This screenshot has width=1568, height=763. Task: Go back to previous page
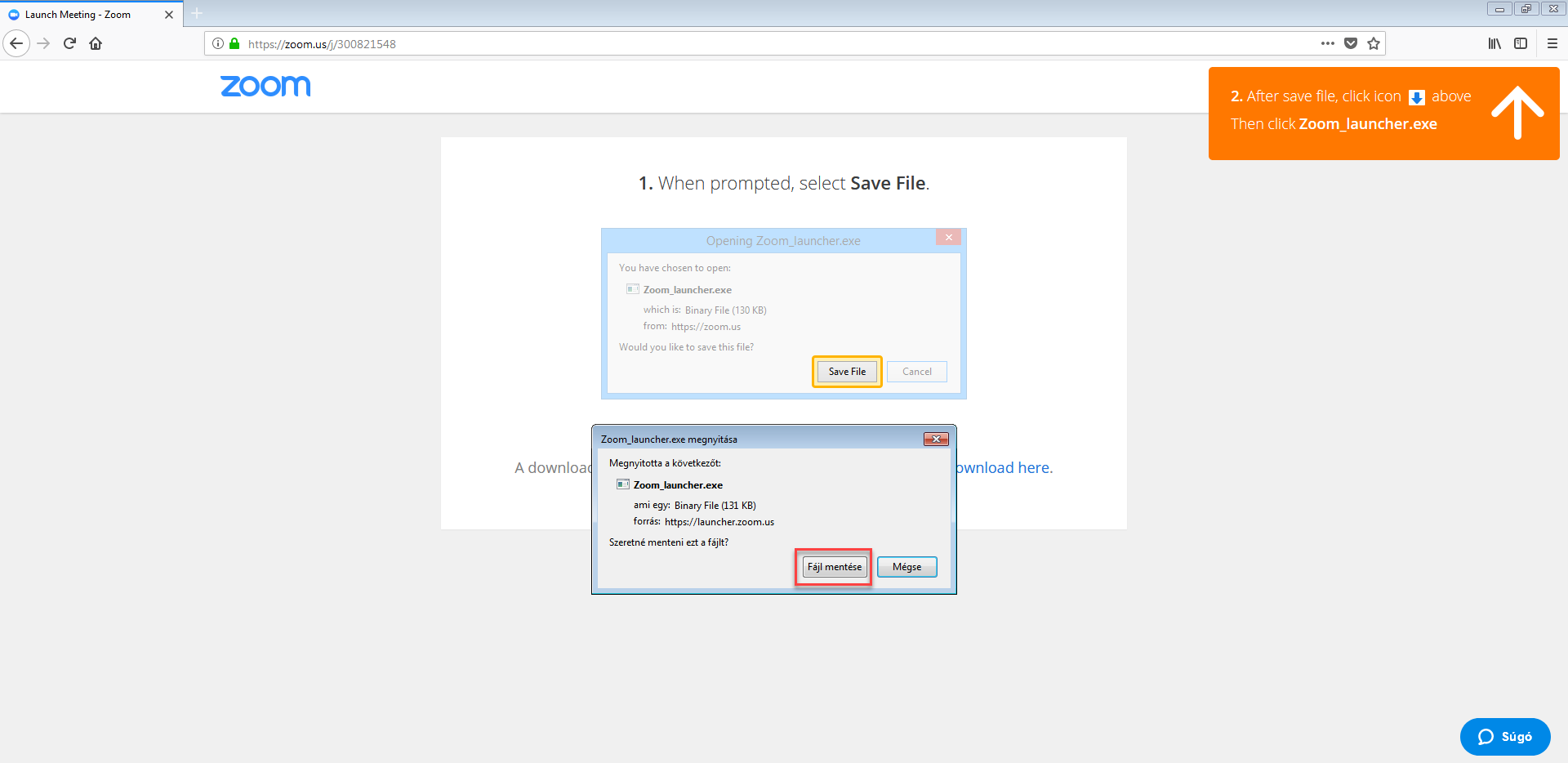tap(16, 43)
